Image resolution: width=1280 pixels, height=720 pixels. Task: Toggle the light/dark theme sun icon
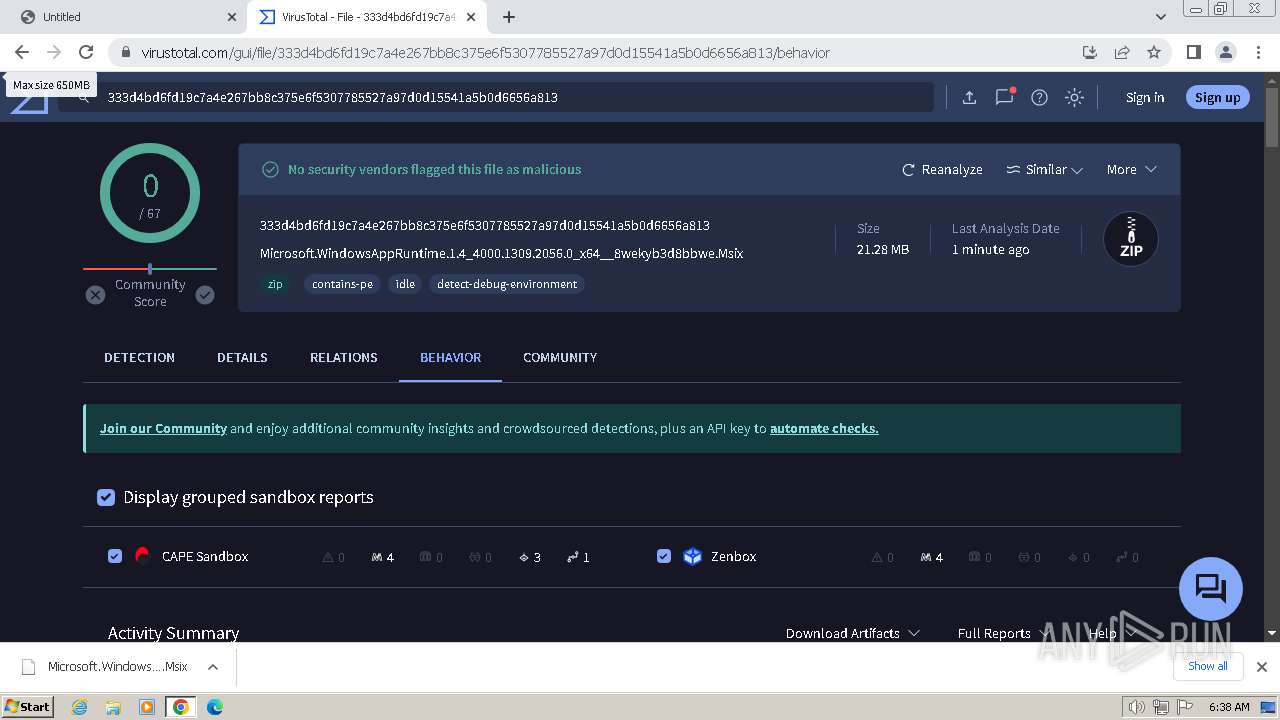click(x=1074, y=97)
